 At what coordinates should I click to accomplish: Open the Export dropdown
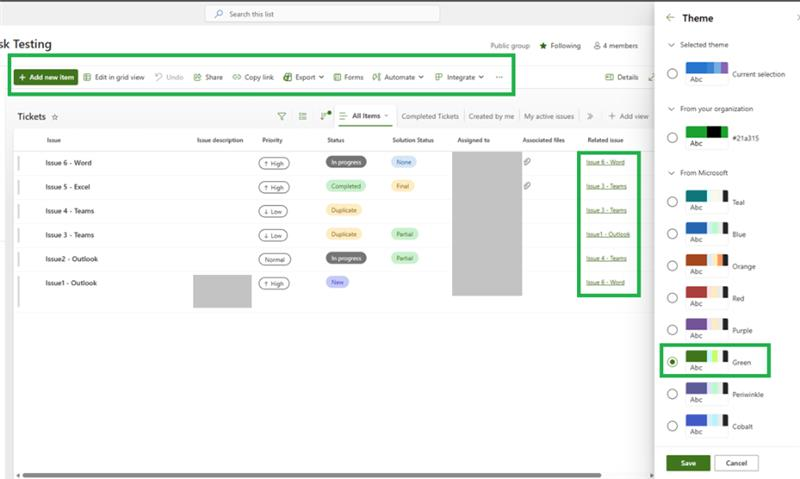tap(304, 77)
